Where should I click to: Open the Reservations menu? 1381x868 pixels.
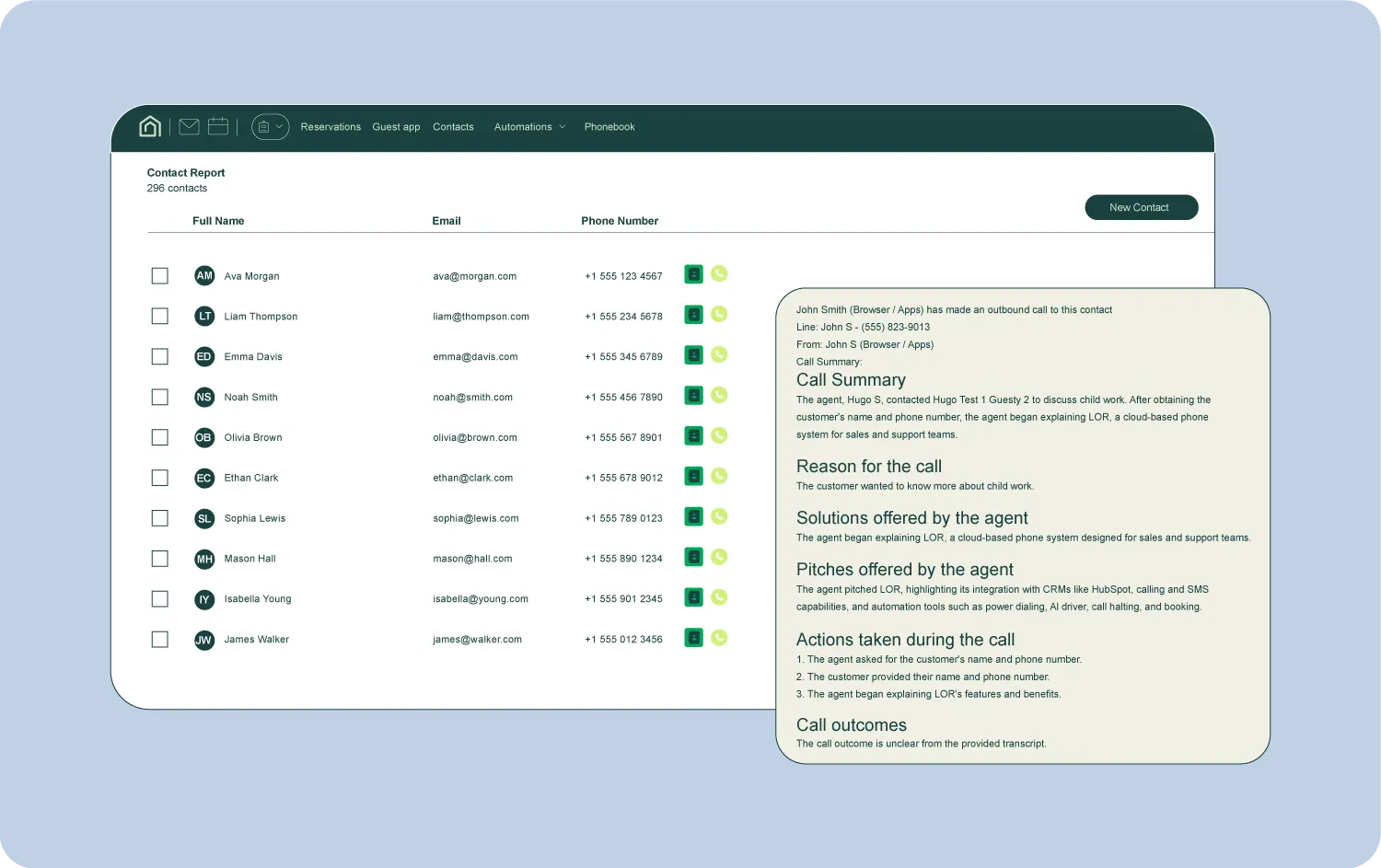(331, 127)
